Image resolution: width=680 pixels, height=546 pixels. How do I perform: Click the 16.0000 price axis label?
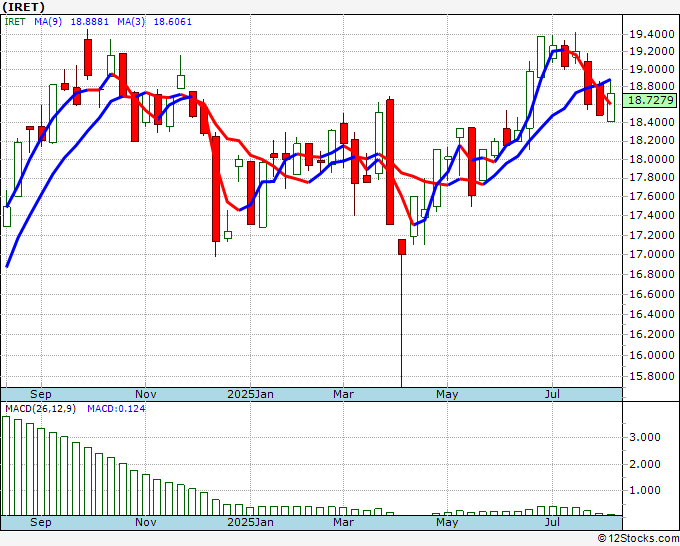coord(652,355)
